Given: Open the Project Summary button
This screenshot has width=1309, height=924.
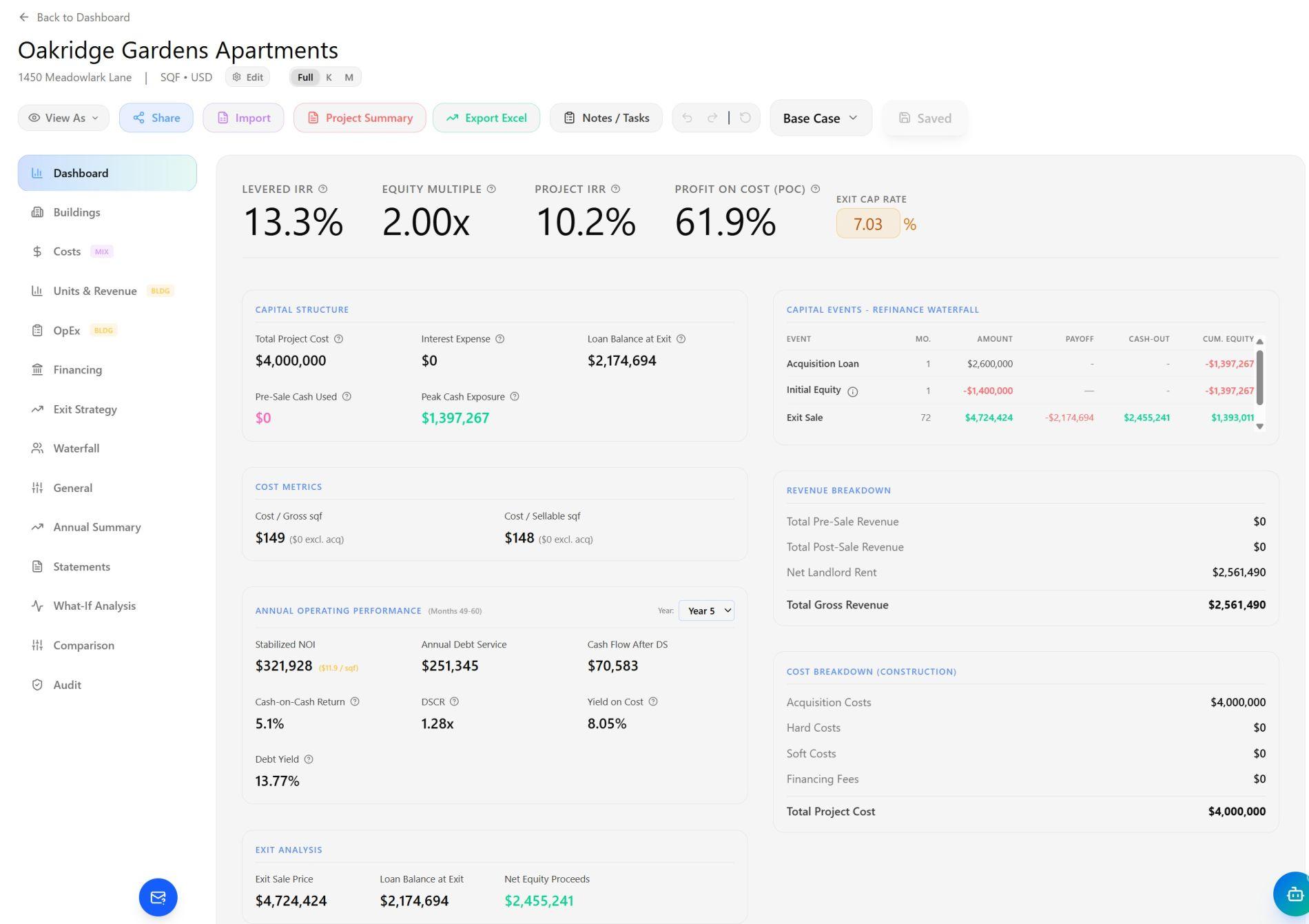Looking at the screenshot, I should click(360, 118).
